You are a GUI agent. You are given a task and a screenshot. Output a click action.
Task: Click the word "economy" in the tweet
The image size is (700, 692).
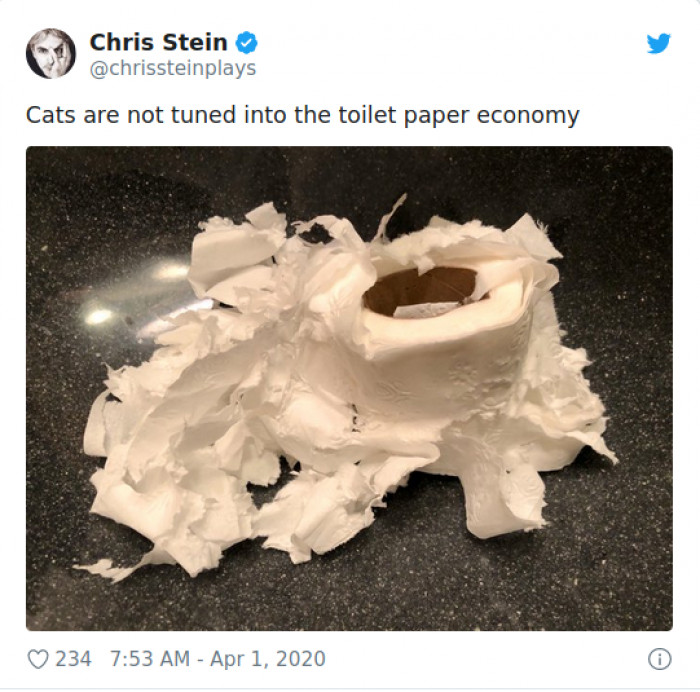(528, 116)
